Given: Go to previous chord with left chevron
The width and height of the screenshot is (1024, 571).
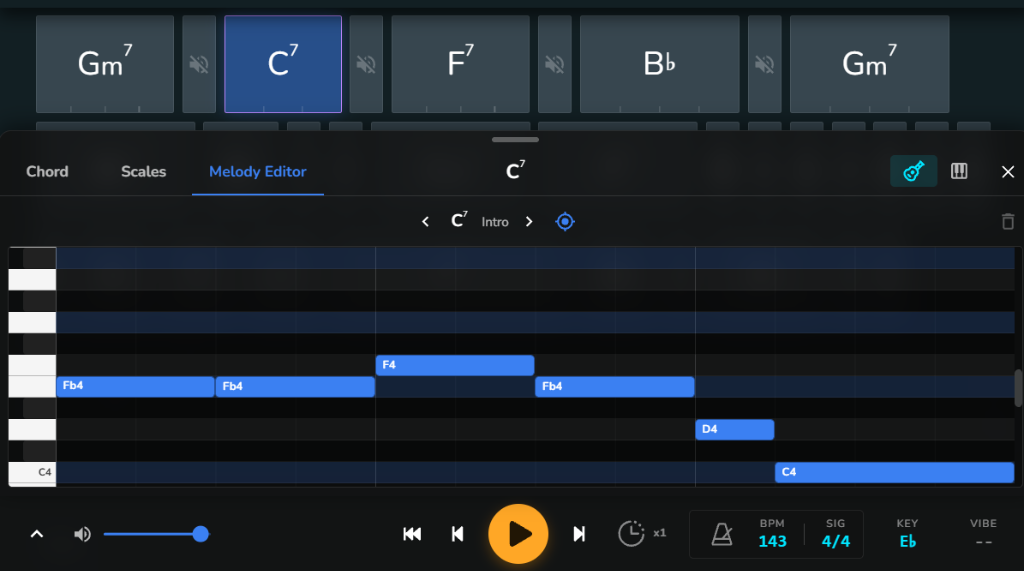Looking at the screenshot, I should pyautogui.click(x=425, y=222).
